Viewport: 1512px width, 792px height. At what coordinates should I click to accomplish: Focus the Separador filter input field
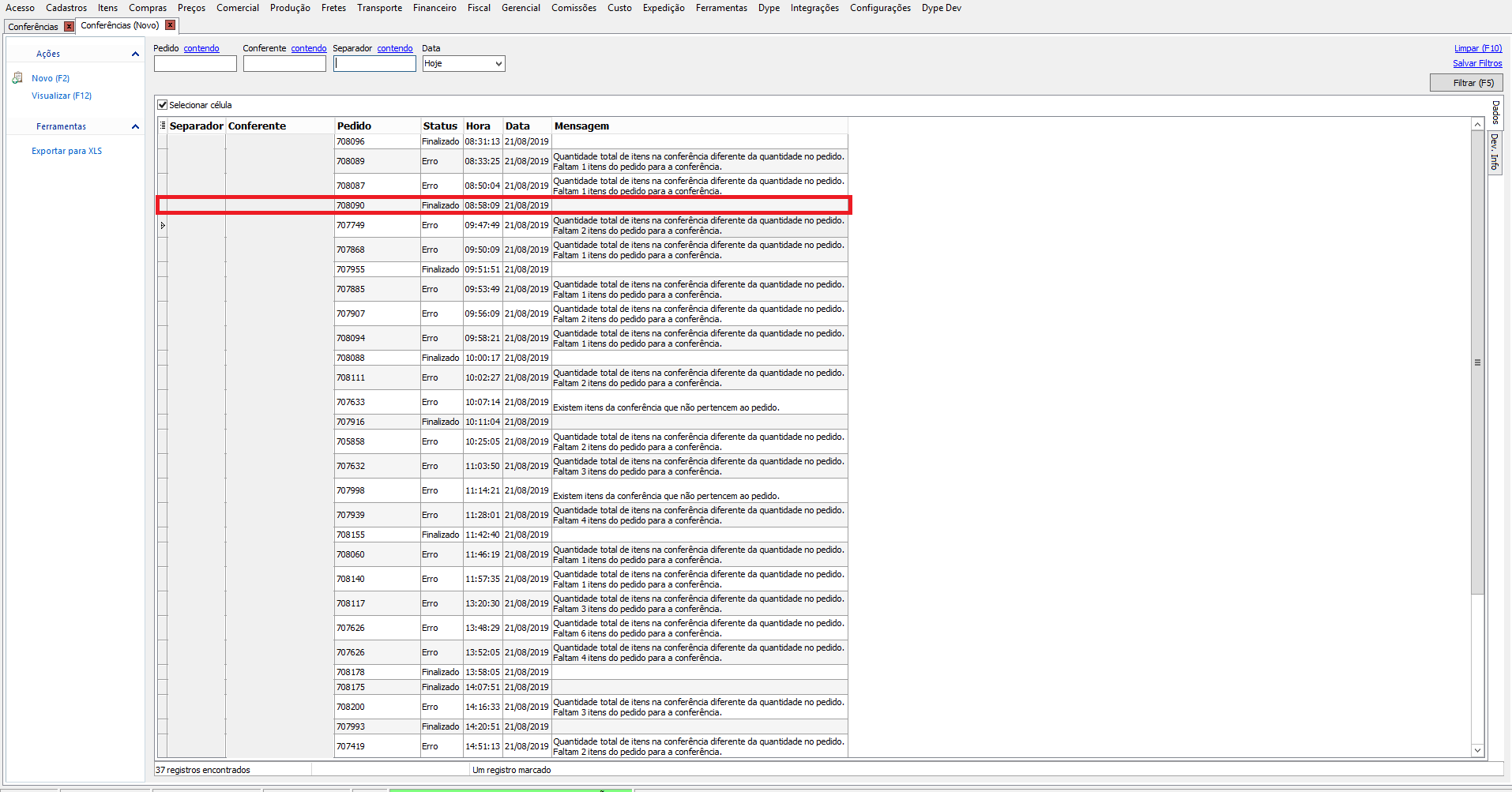pyautogui.click(x=374, y=64)
